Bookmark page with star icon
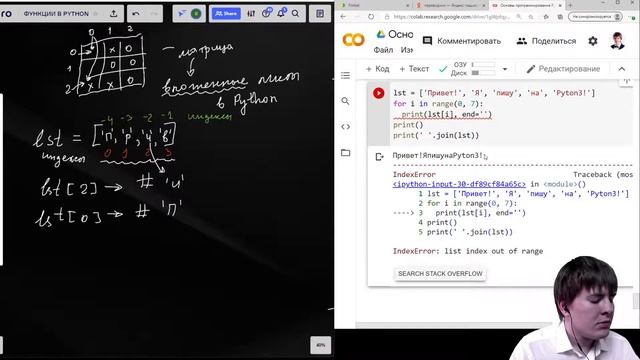Image resolution: width=640 pixels, height=360 pixels. (x=531, y=17)
